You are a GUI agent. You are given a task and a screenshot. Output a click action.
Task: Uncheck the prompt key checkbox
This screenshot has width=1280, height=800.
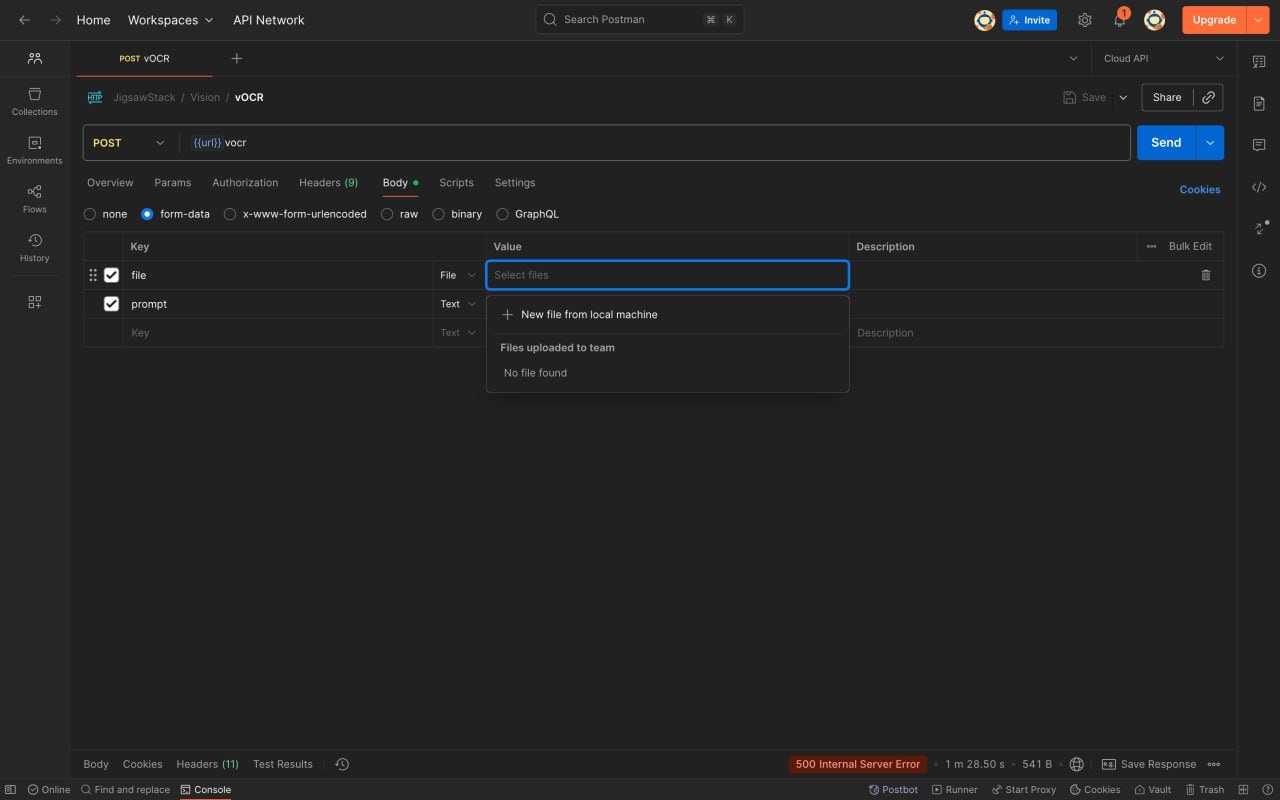(x=111, y=304)
